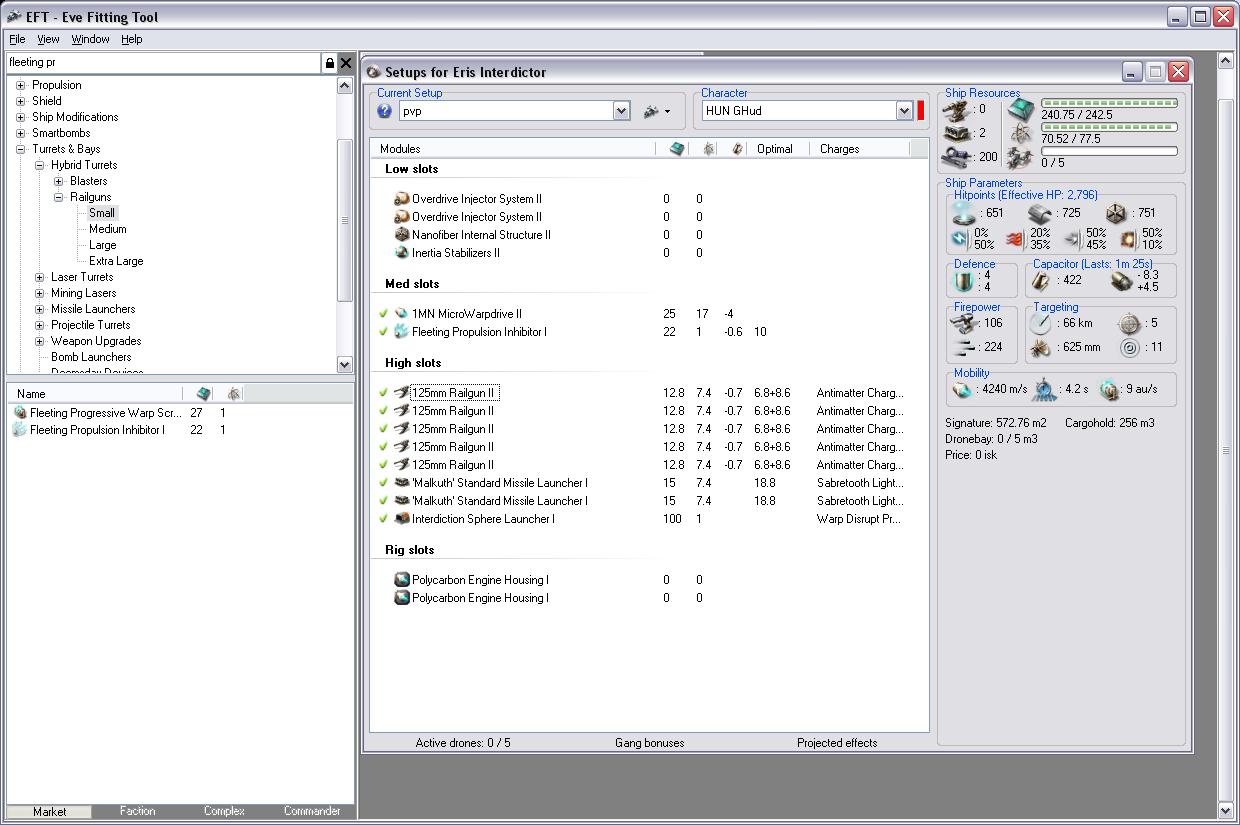Click Nanofiber Internal Structure II icon
1240x825 pixels.
coord(401,235)
